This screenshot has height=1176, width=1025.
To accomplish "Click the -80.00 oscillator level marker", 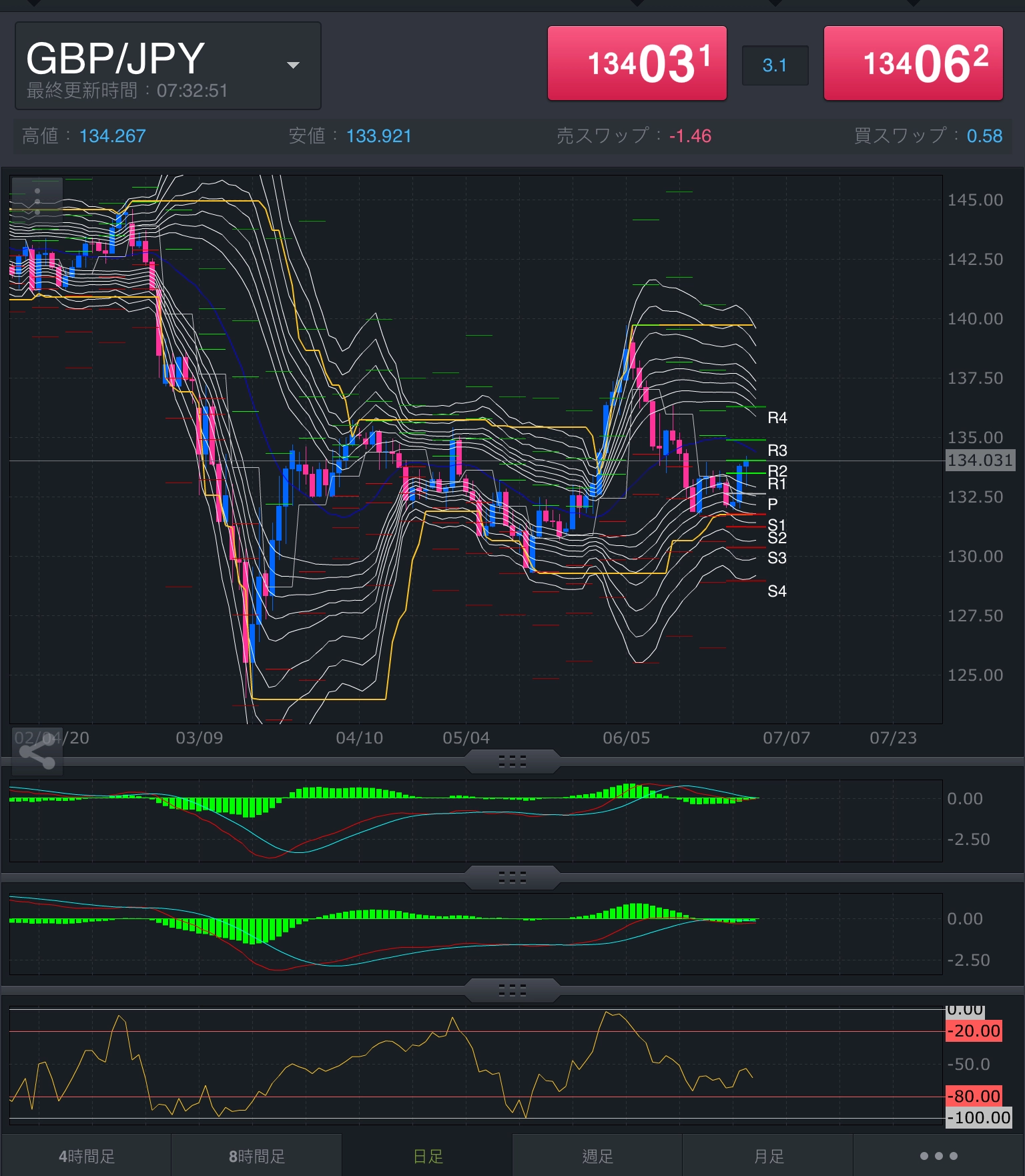I will tap(974, 1096).
